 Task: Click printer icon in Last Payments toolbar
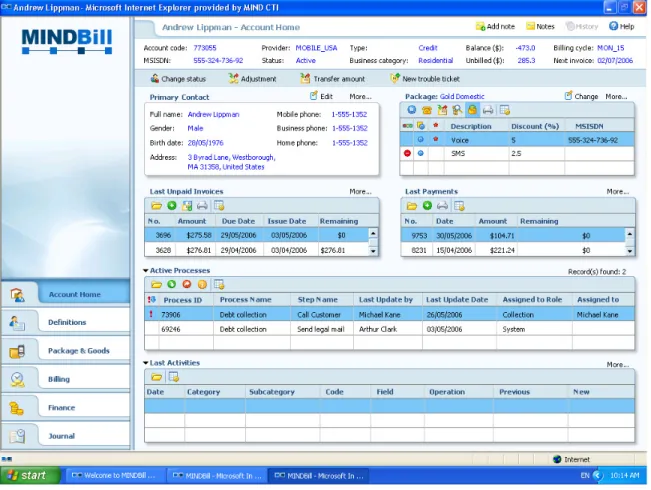(443, 206)
